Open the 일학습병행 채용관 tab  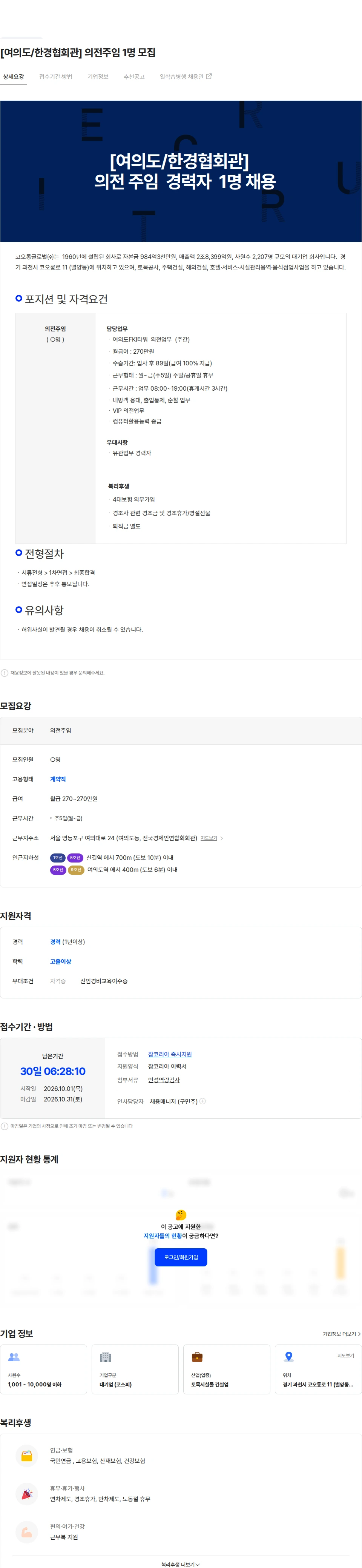tap(181, 77)
